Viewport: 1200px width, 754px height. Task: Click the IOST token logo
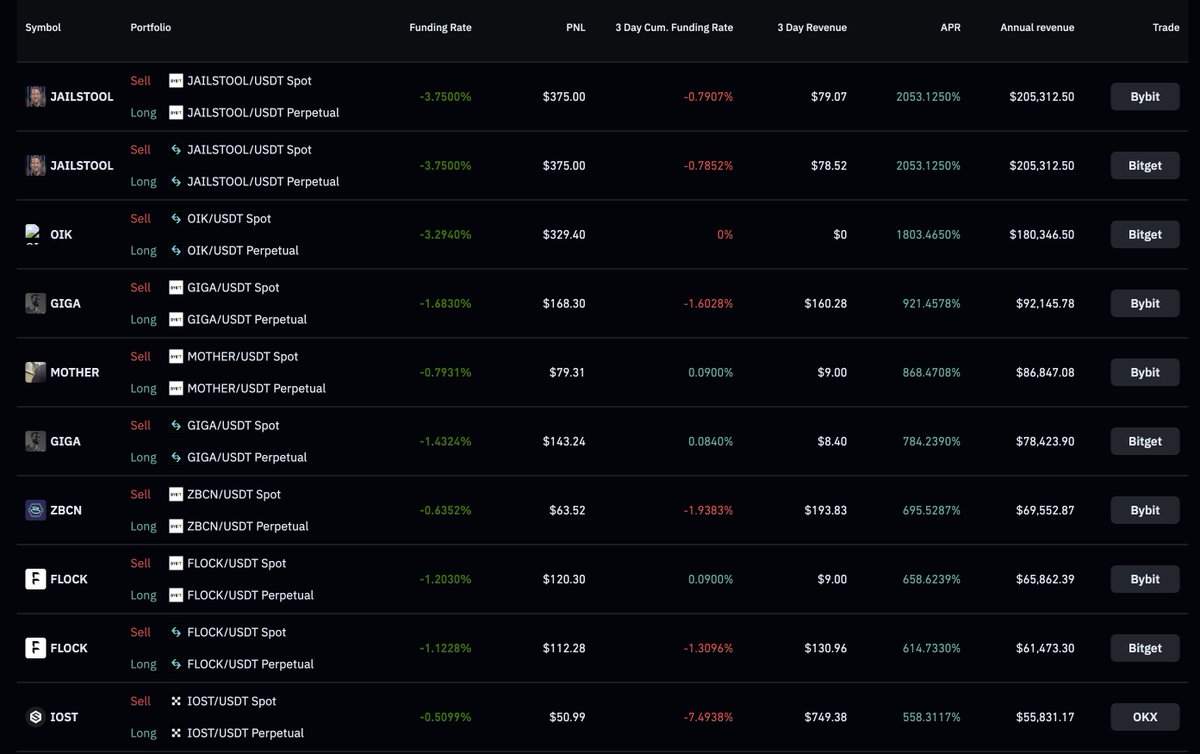(x=35, y=718)
